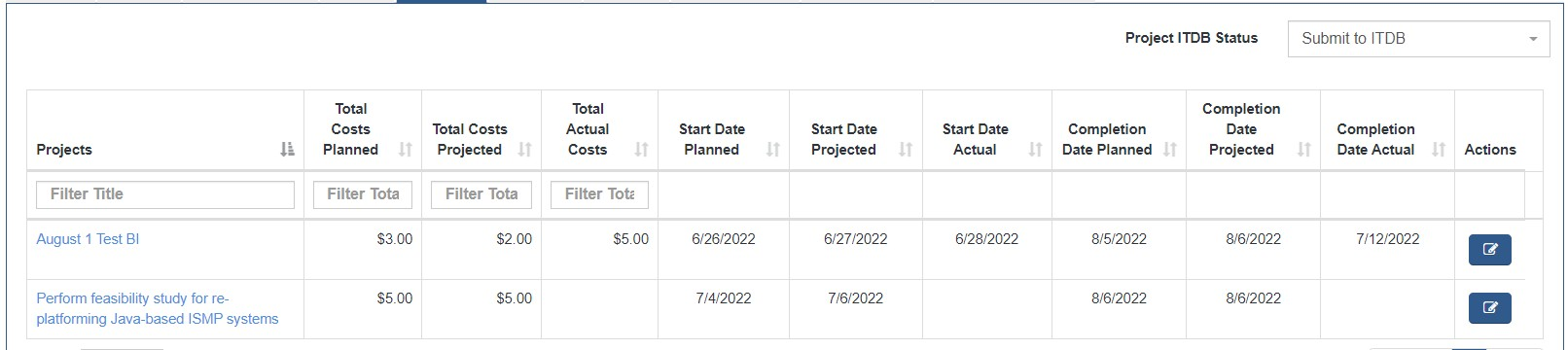Open the Project ITDB Status dropdown
Screen dimensions: 1568x350
point(1418,39)
